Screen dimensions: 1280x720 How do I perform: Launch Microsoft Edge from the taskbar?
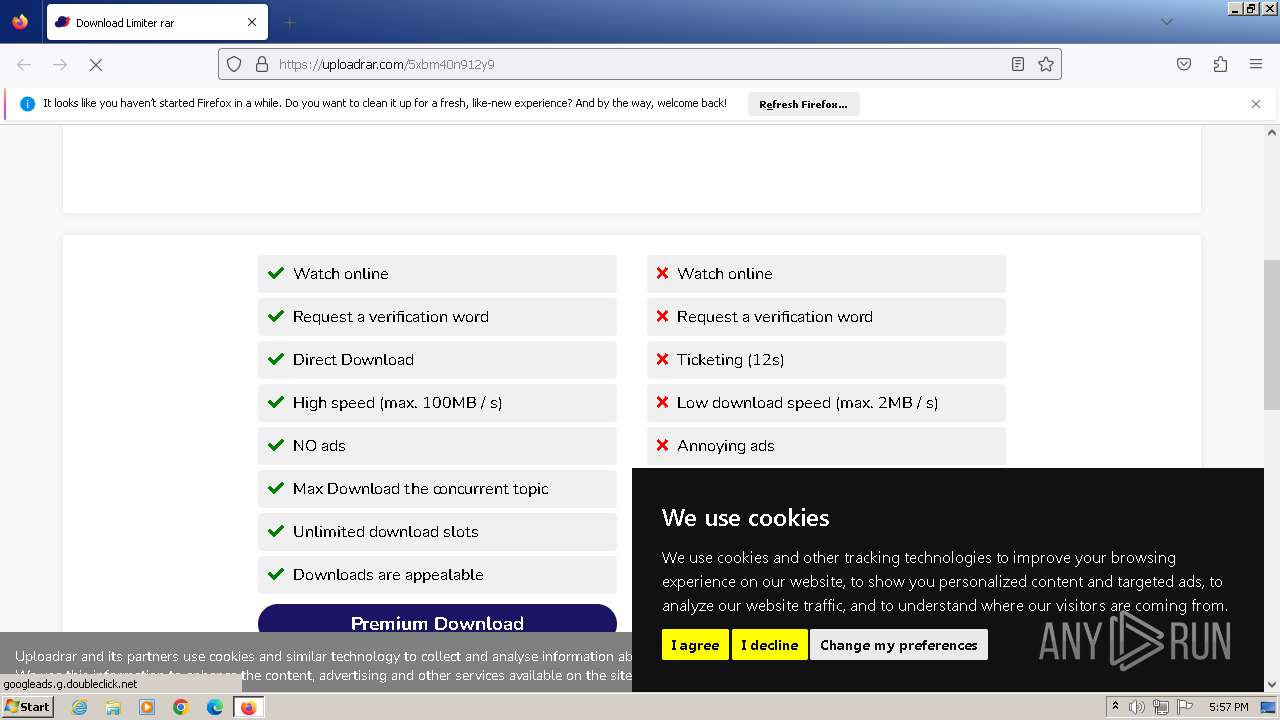[215, 707]
